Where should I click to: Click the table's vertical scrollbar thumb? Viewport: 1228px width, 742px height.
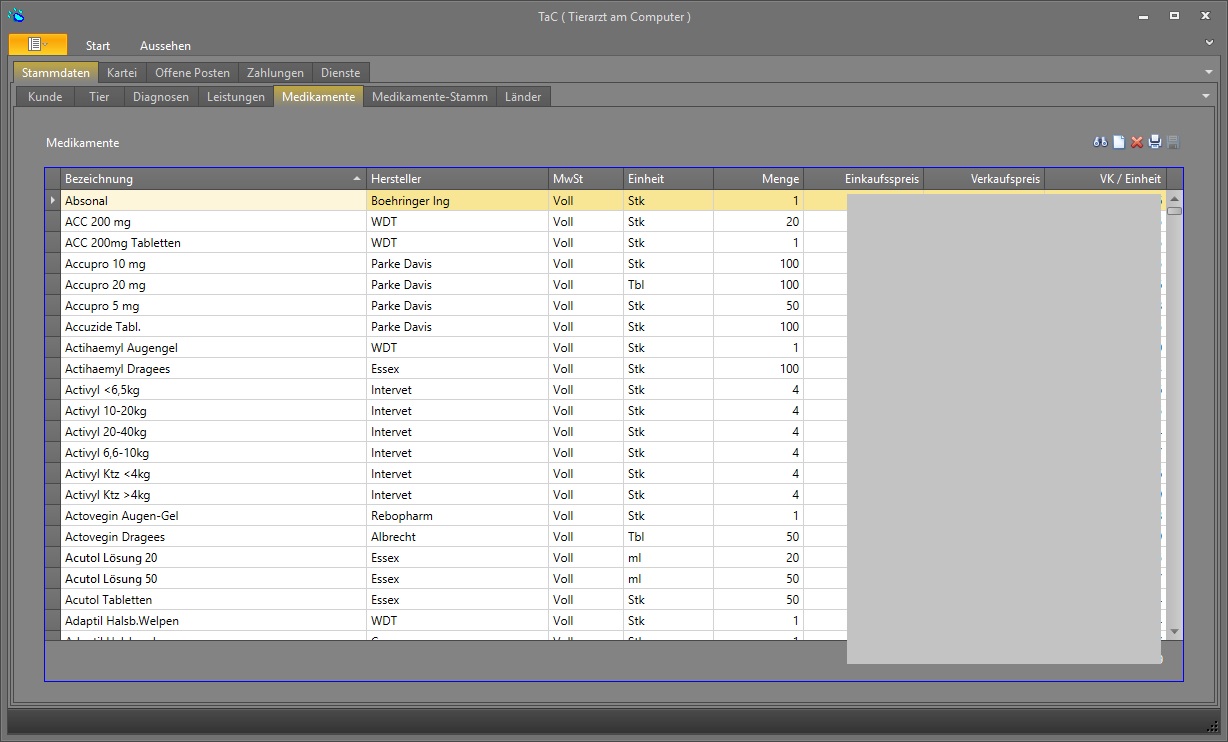tap(1174, 210)
